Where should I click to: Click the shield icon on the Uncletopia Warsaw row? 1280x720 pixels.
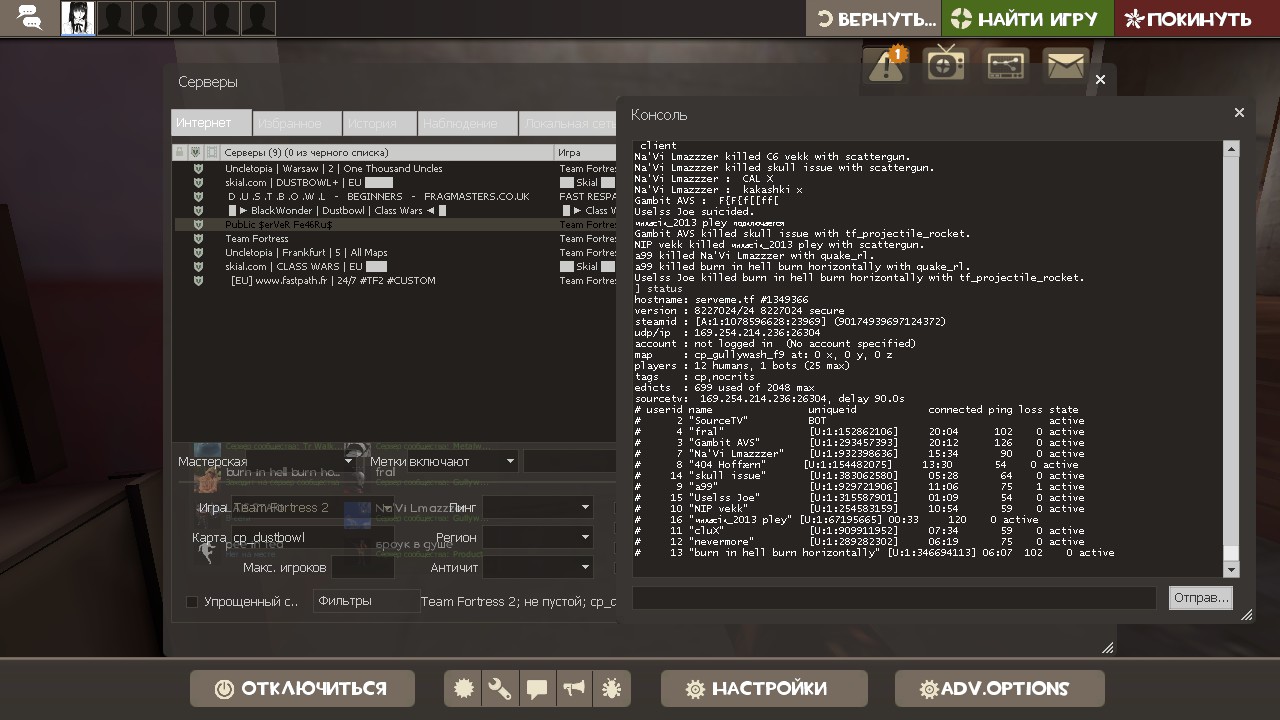point(198,169)
